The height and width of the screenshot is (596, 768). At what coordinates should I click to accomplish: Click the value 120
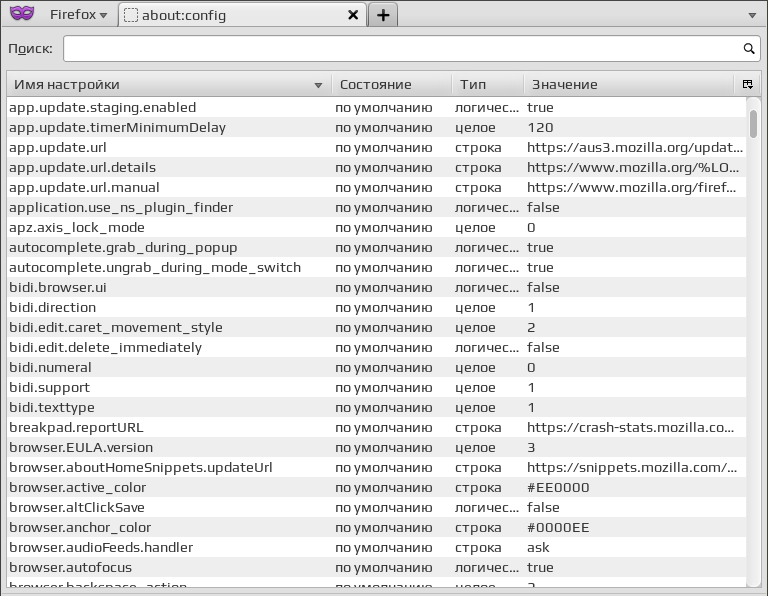(x=540, y=127)
